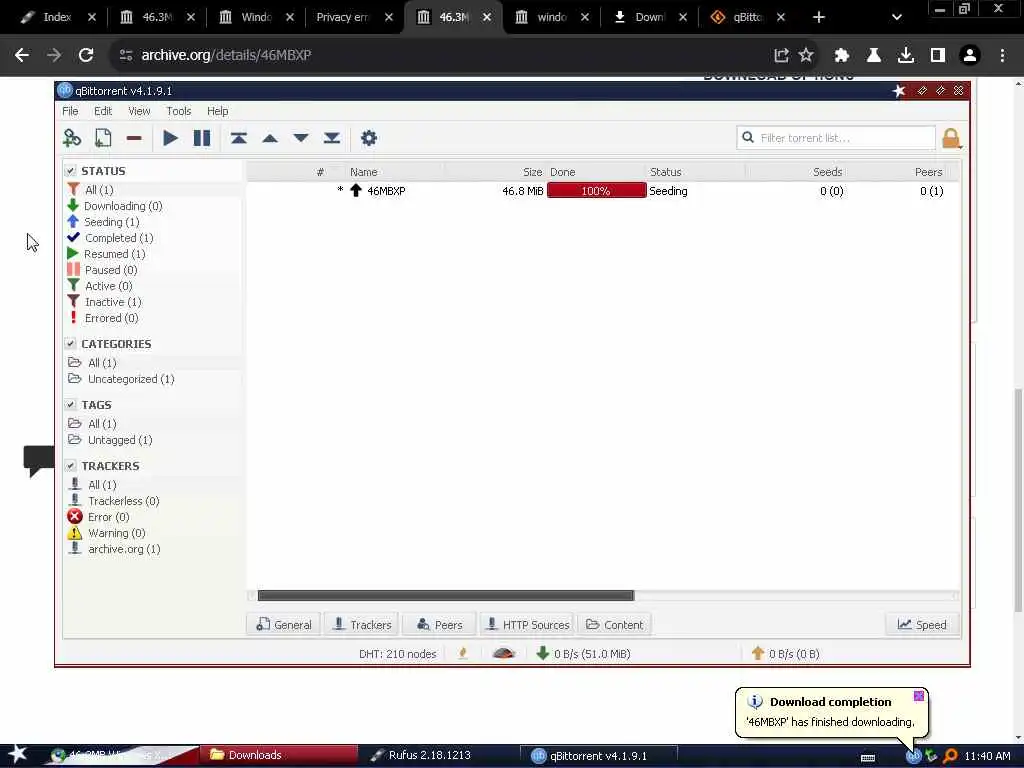Open the Downloads taskbar button
The image size is (1024, 768).
click(279, 755)
